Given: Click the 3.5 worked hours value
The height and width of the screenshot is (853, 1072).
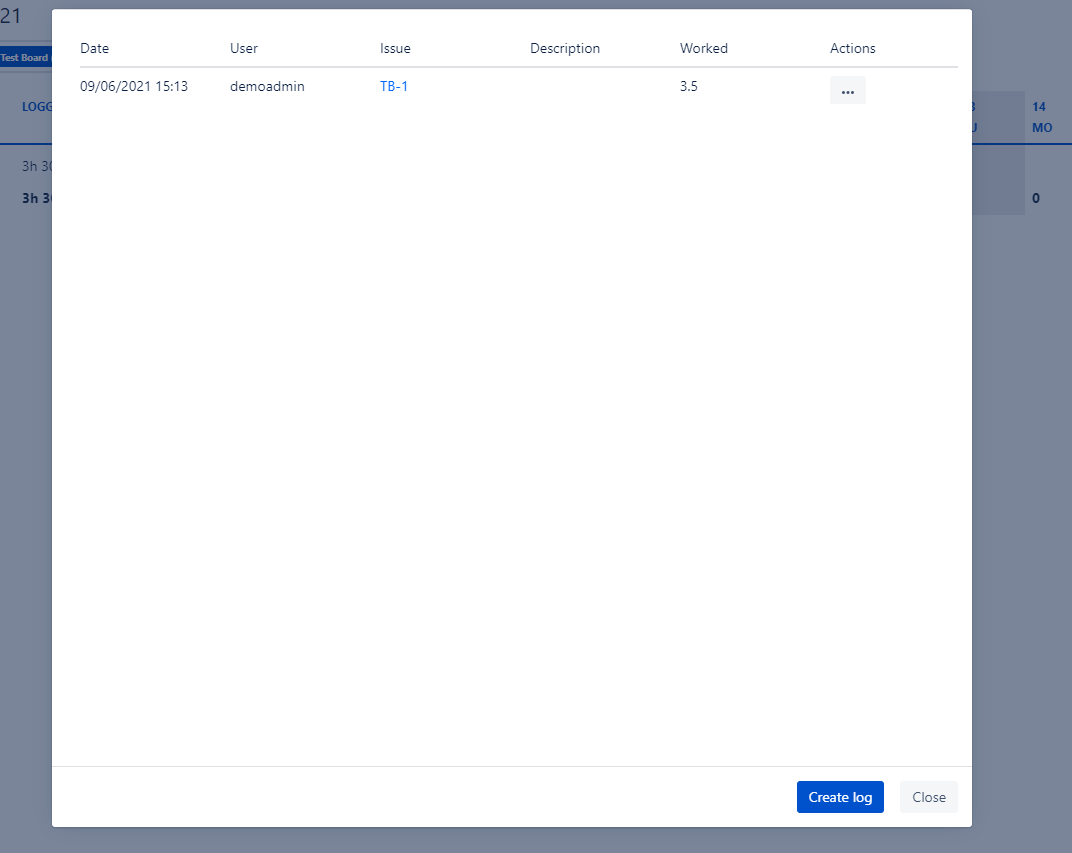Looking at the screenshot, I should click(688, 86).
